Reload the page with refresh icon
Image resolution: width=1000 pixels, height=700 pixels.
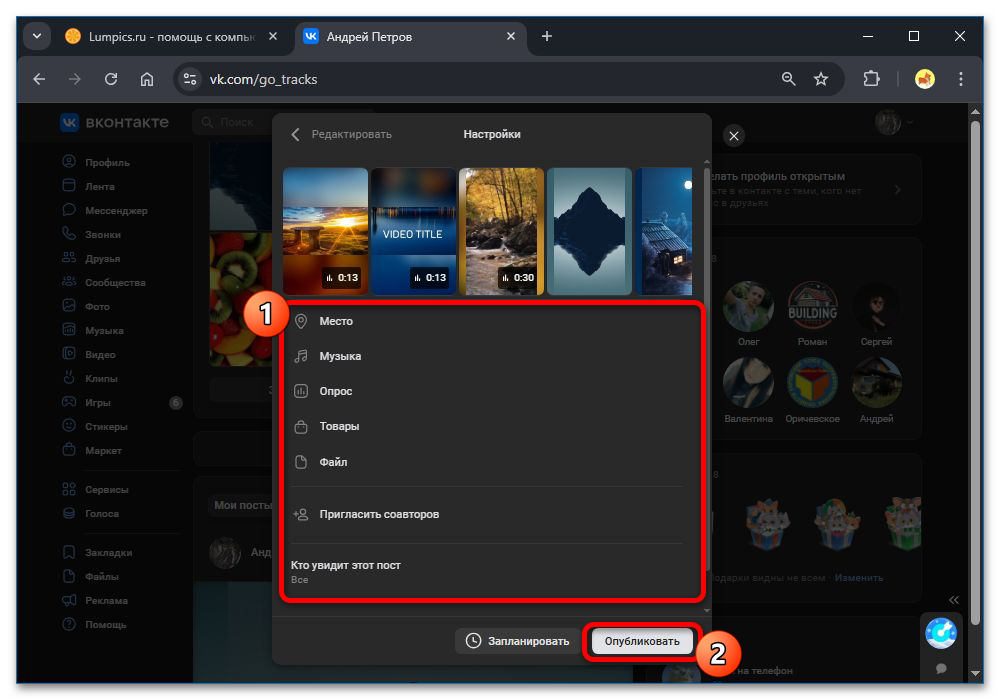(x=111, y=79)
